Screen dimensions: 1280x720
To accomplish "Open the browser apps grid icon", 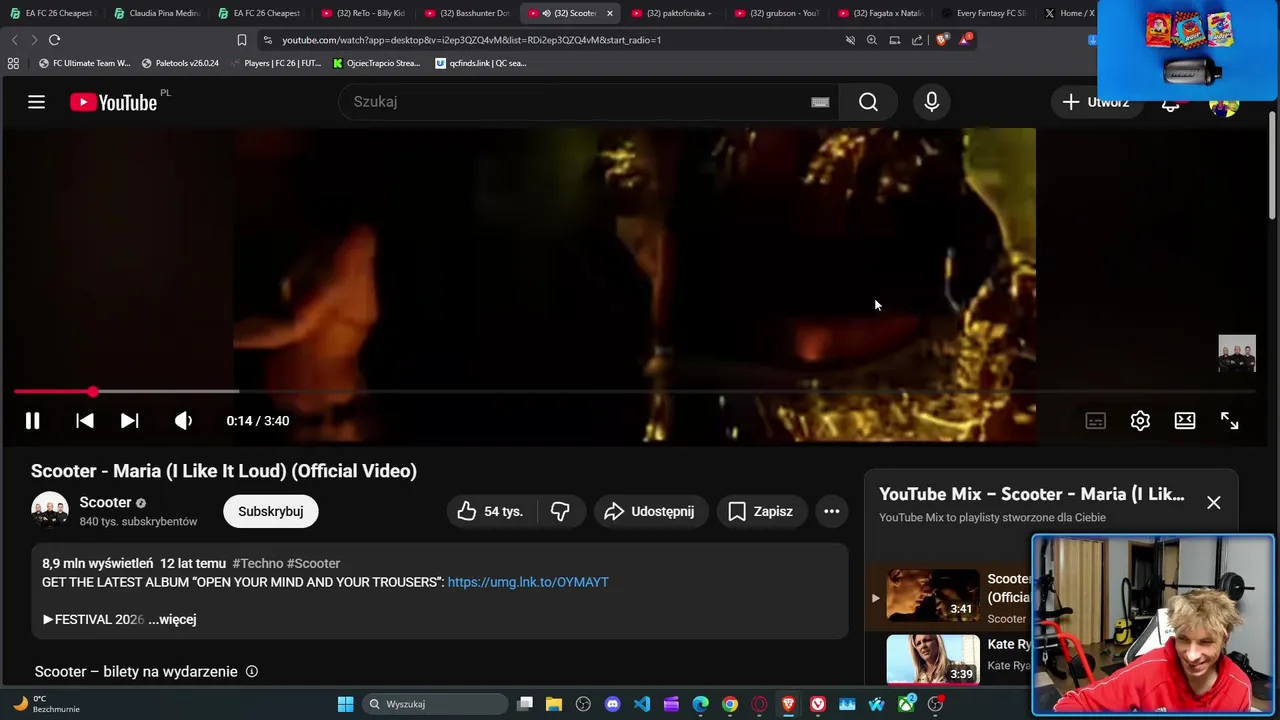I will pos(13,63).
